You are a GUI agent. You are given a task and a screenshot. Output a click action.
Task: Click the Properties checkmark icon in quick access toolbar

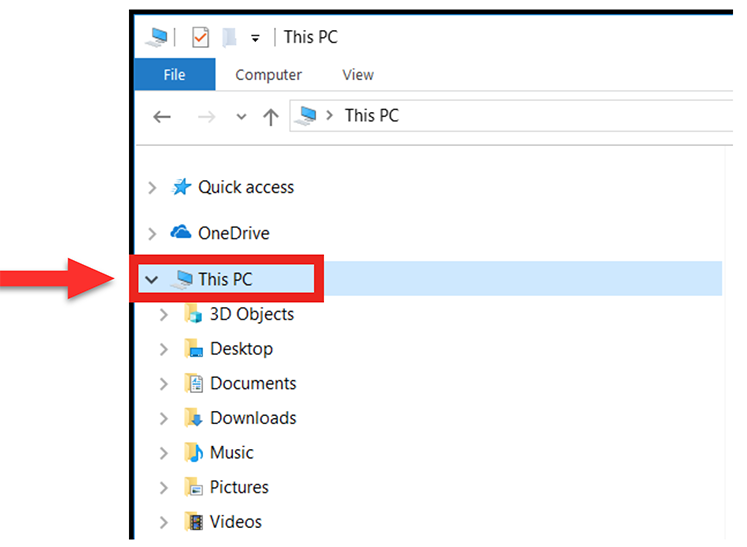[x=201, y=37]
